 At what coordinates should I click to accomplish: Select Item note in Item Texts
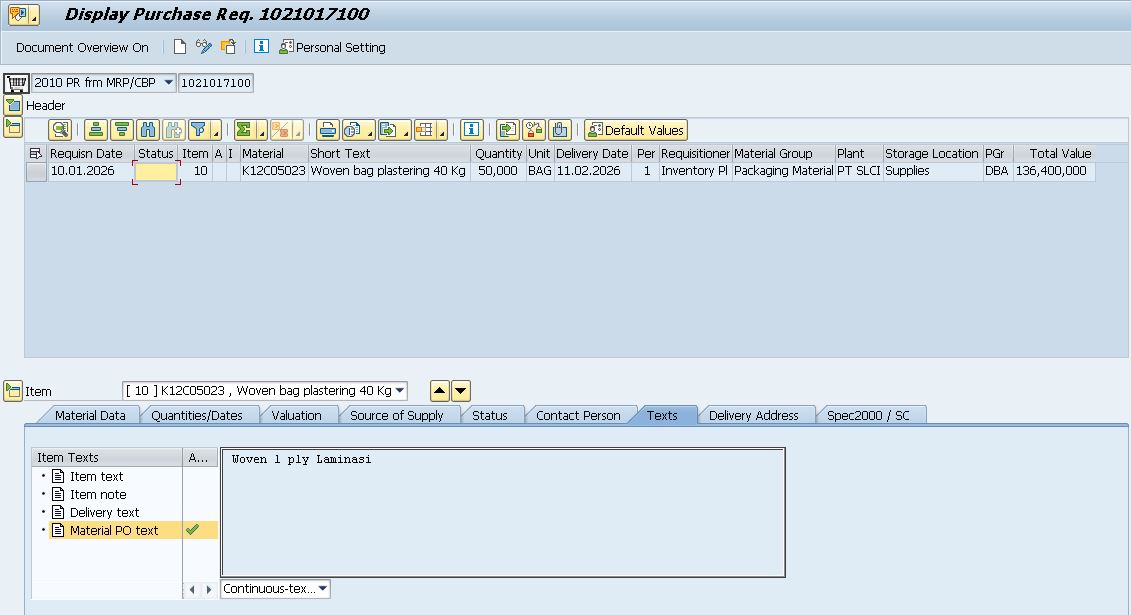click(x=98, y=494)
